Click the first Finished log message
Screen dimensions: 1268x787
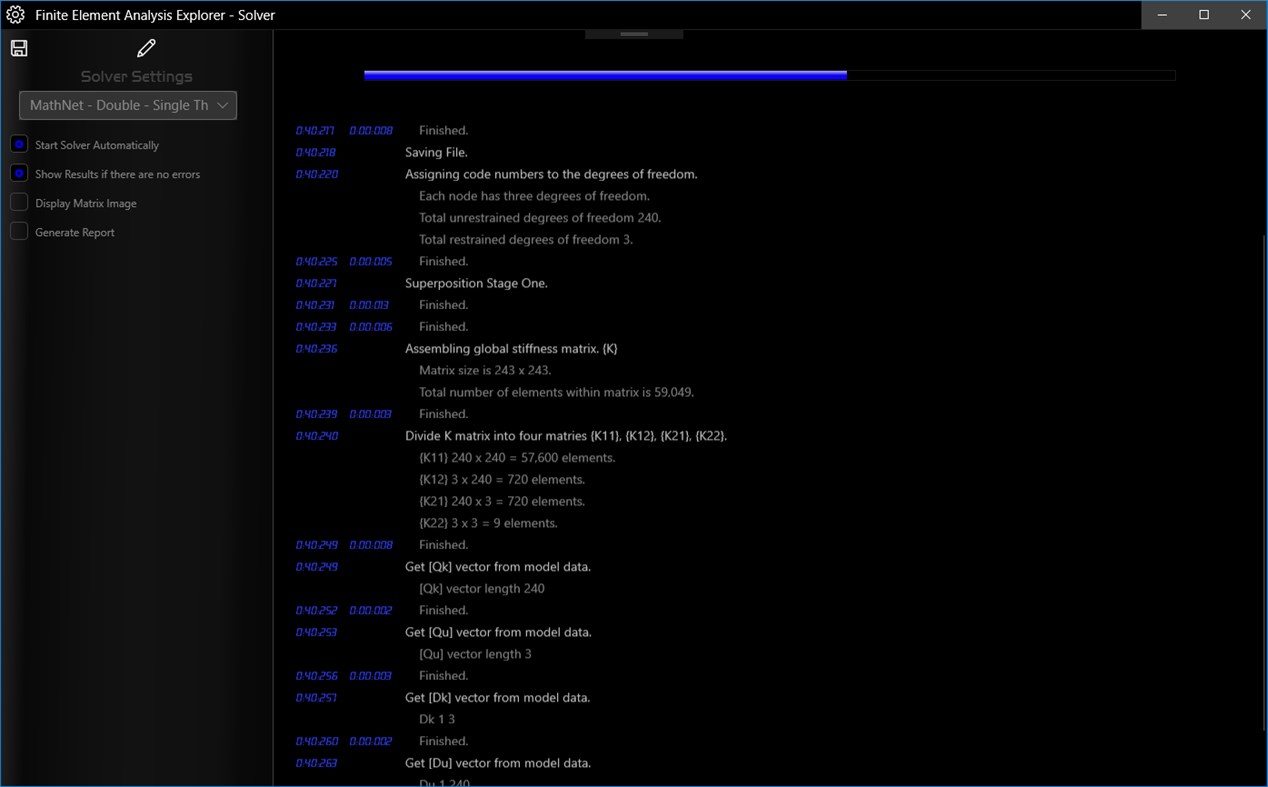pos(443,130)
